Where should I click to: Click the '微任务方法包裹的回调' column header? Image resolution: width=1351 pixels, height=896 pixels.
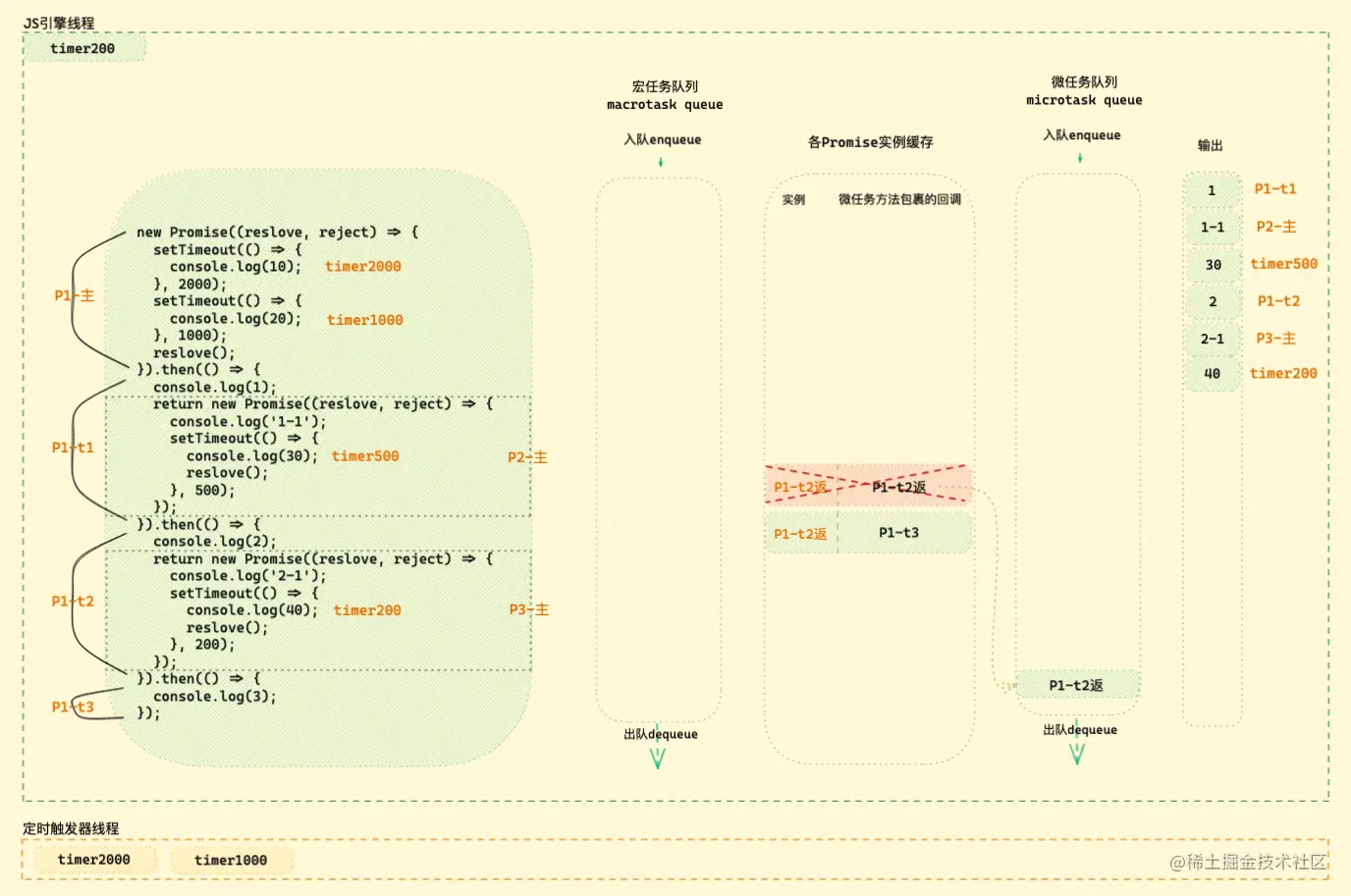tap(899, 199)
